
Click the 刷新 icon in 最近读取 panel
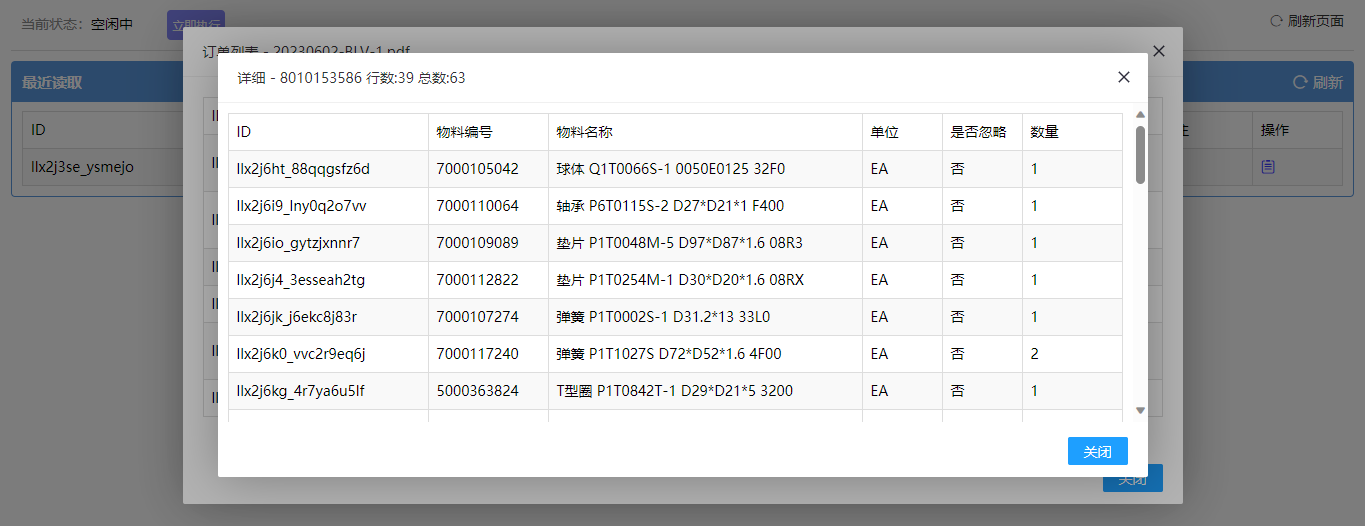pyautogui.click(x=1299, y=82)
